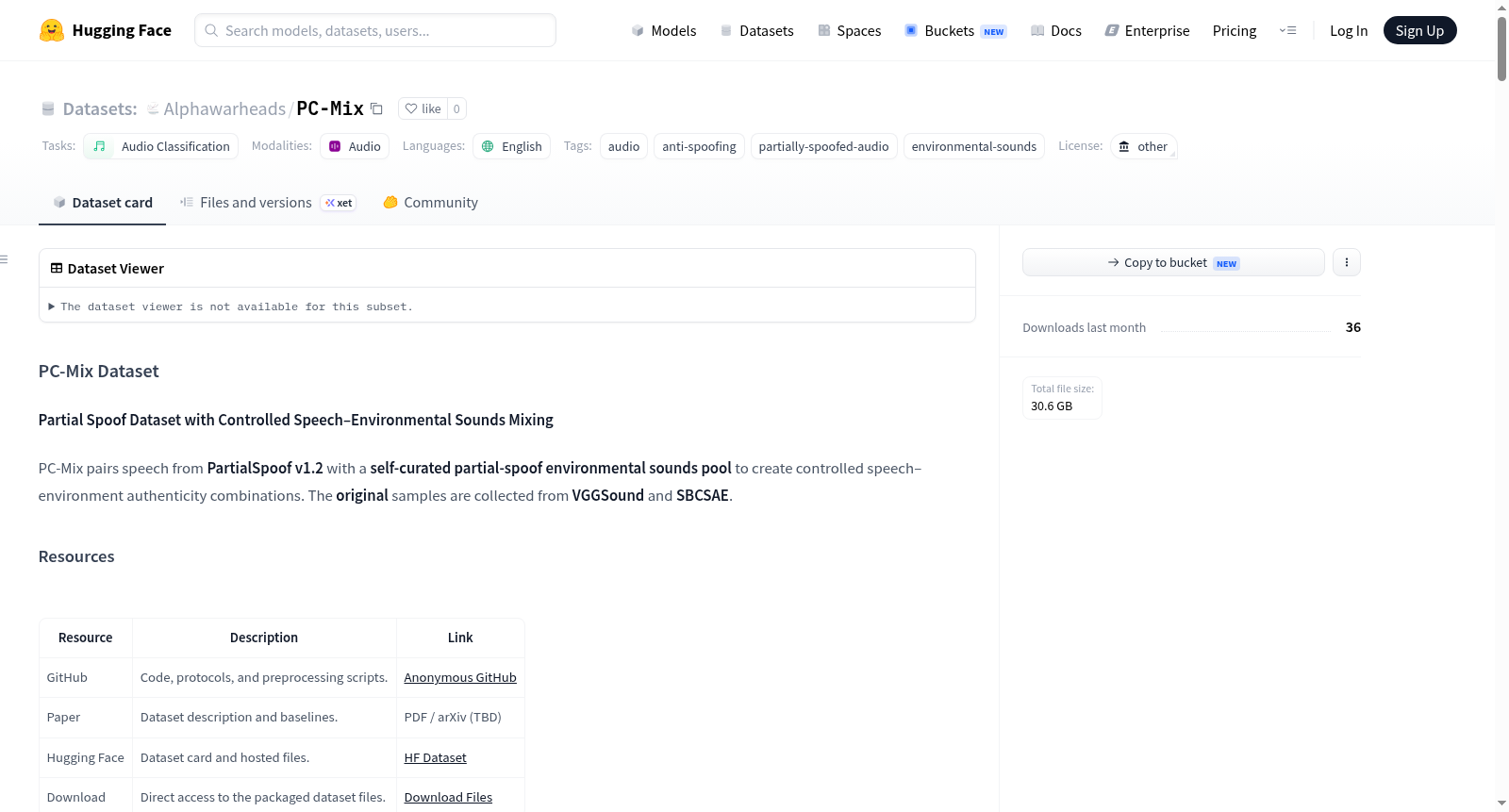Click the Copy to bucket button
This screenshot has width=1509, height=812.
click(1173, 262)
